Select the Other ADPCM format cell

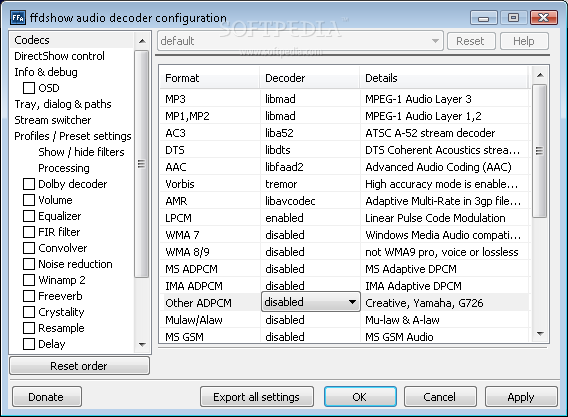coord(199,303)
